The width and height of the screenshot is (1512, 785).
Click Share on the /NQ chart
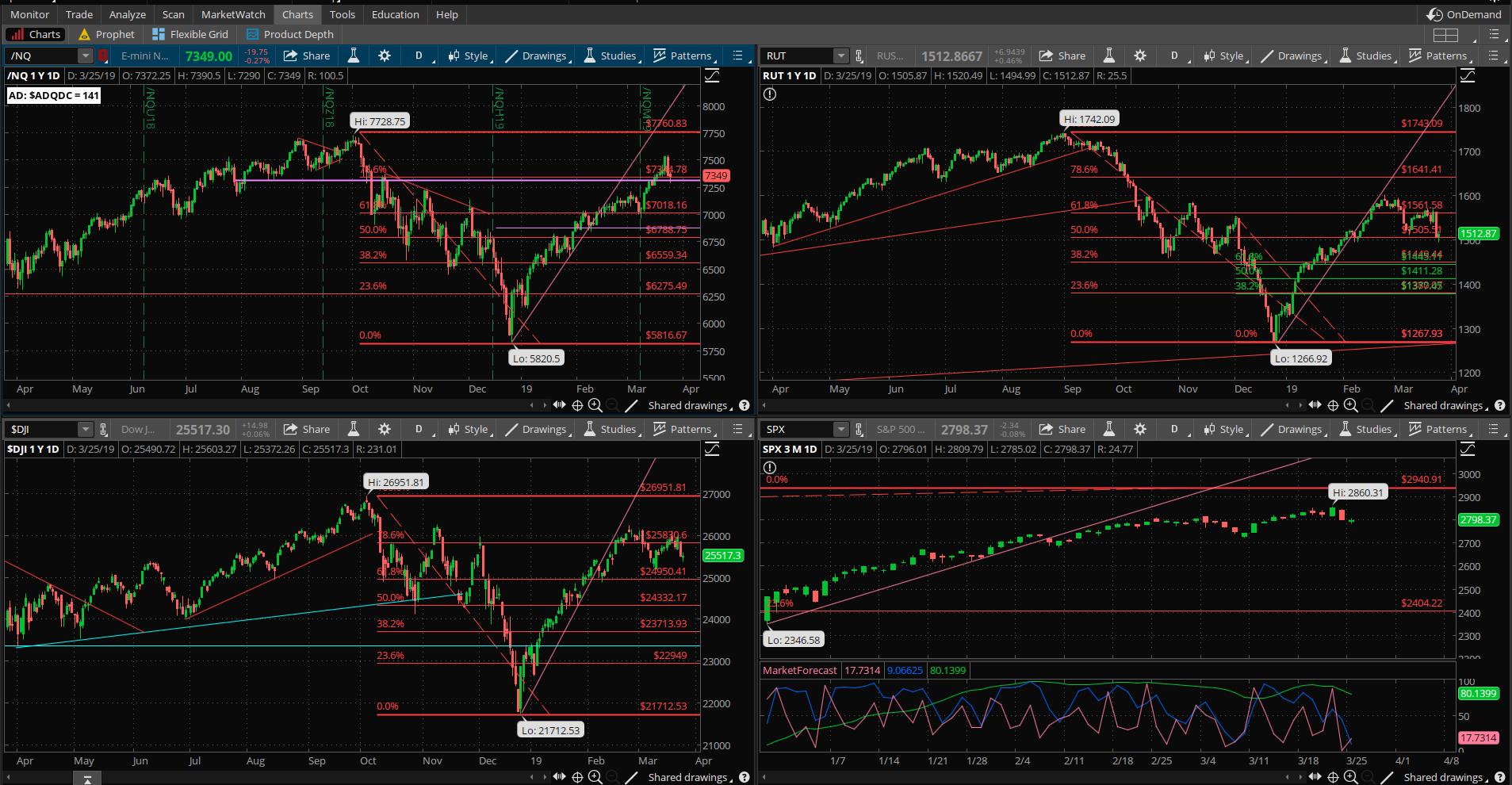click(307, 56)
